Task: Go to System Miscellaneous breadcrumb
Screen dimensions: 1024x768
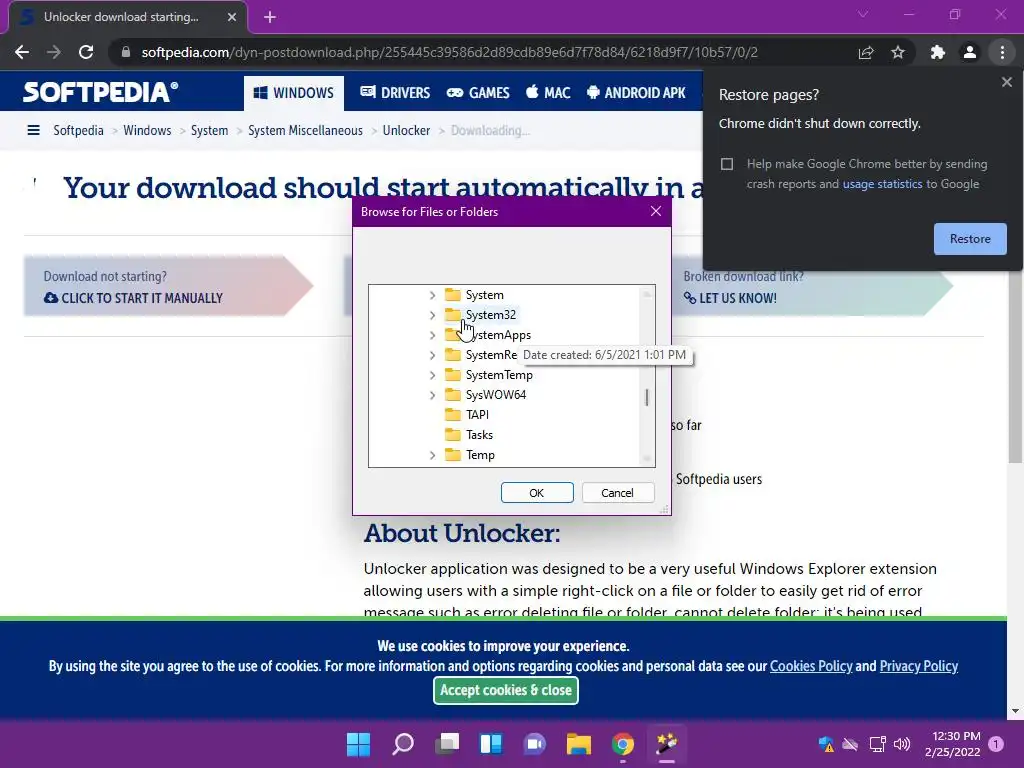Action: (305, 130)
